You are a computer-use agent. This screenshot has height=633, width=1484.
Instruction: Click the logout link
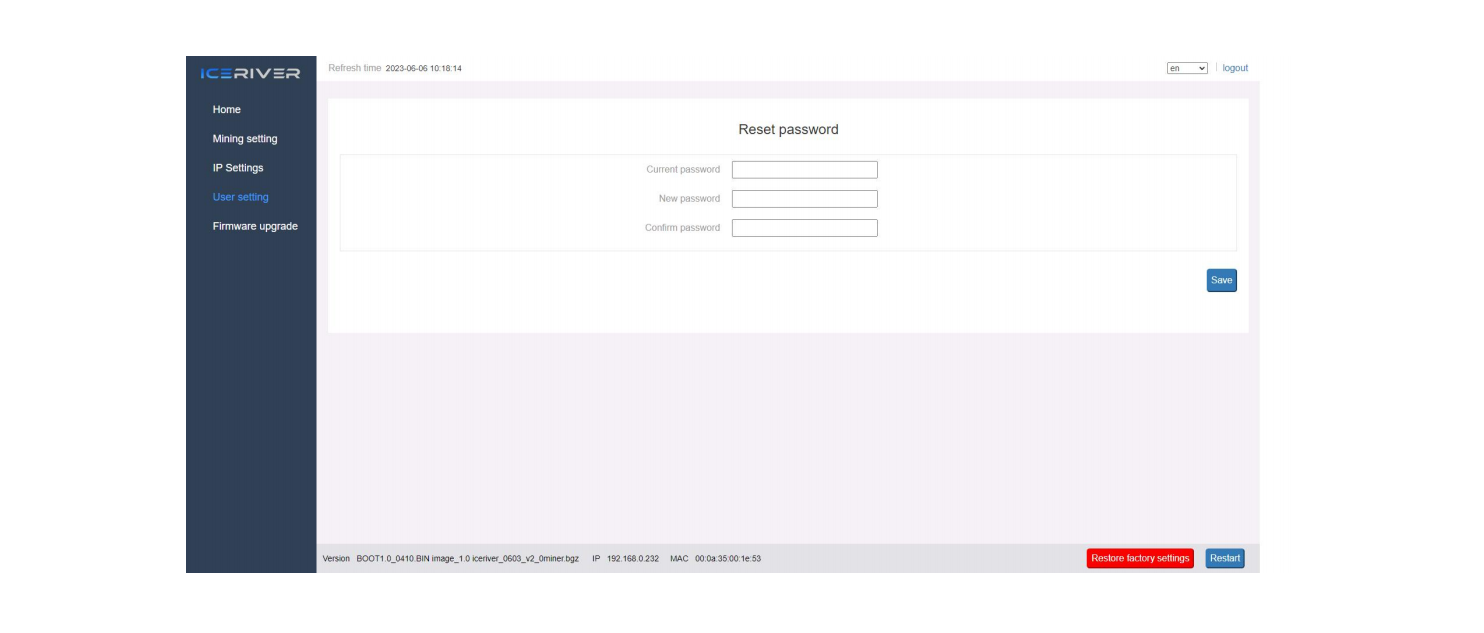point(1235,68)
